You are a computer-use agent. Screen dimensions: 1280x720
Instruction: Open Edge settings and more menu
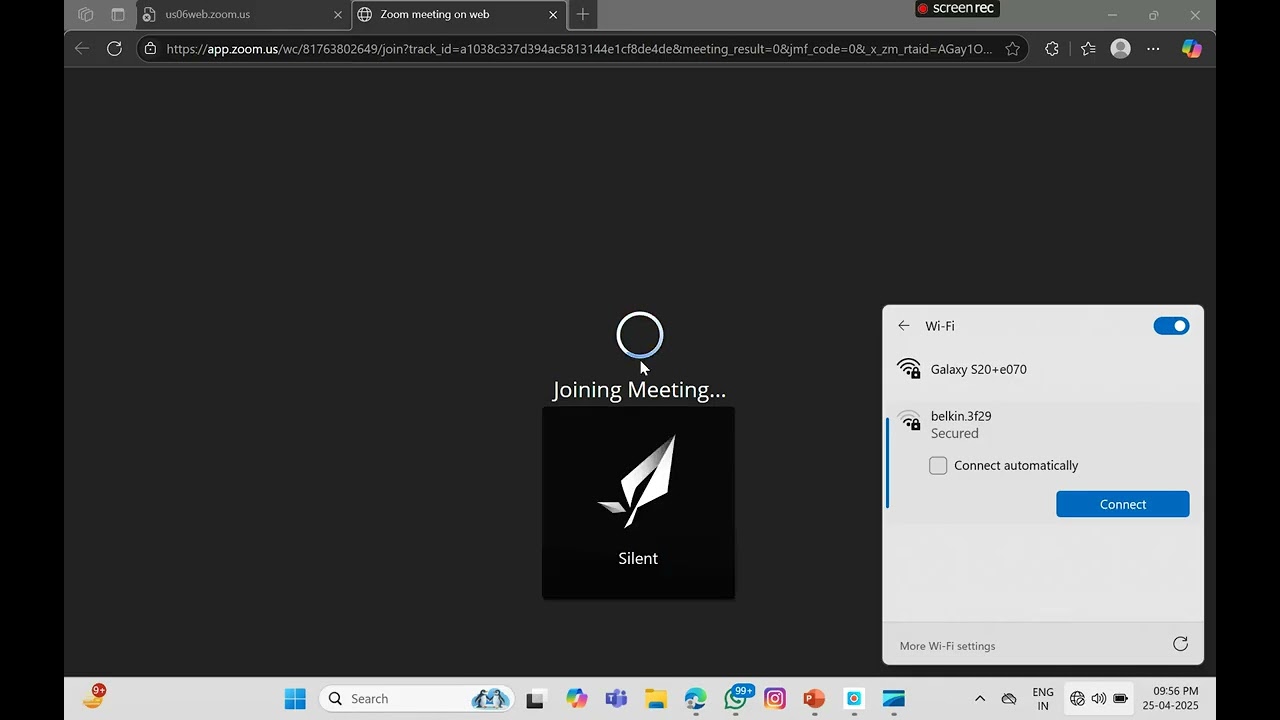click(x=1153, y=48)
